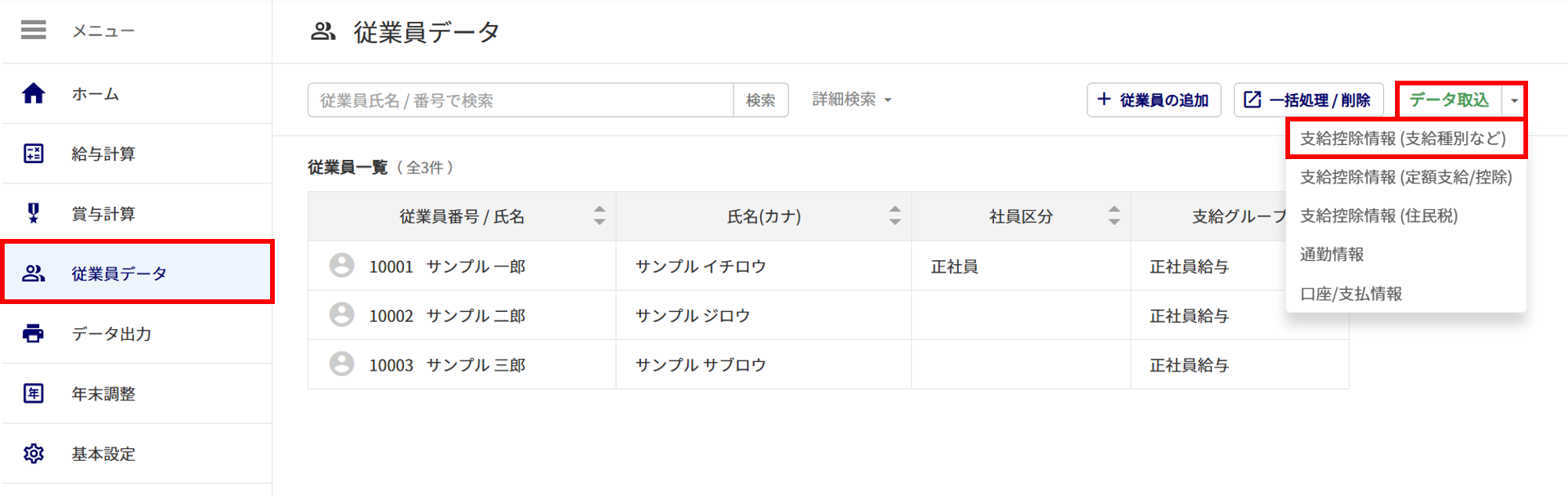Viewport: 1568px width, 496px height.
Task: Click avatar icon of employee 10001
Action: (x=341, y=266)
